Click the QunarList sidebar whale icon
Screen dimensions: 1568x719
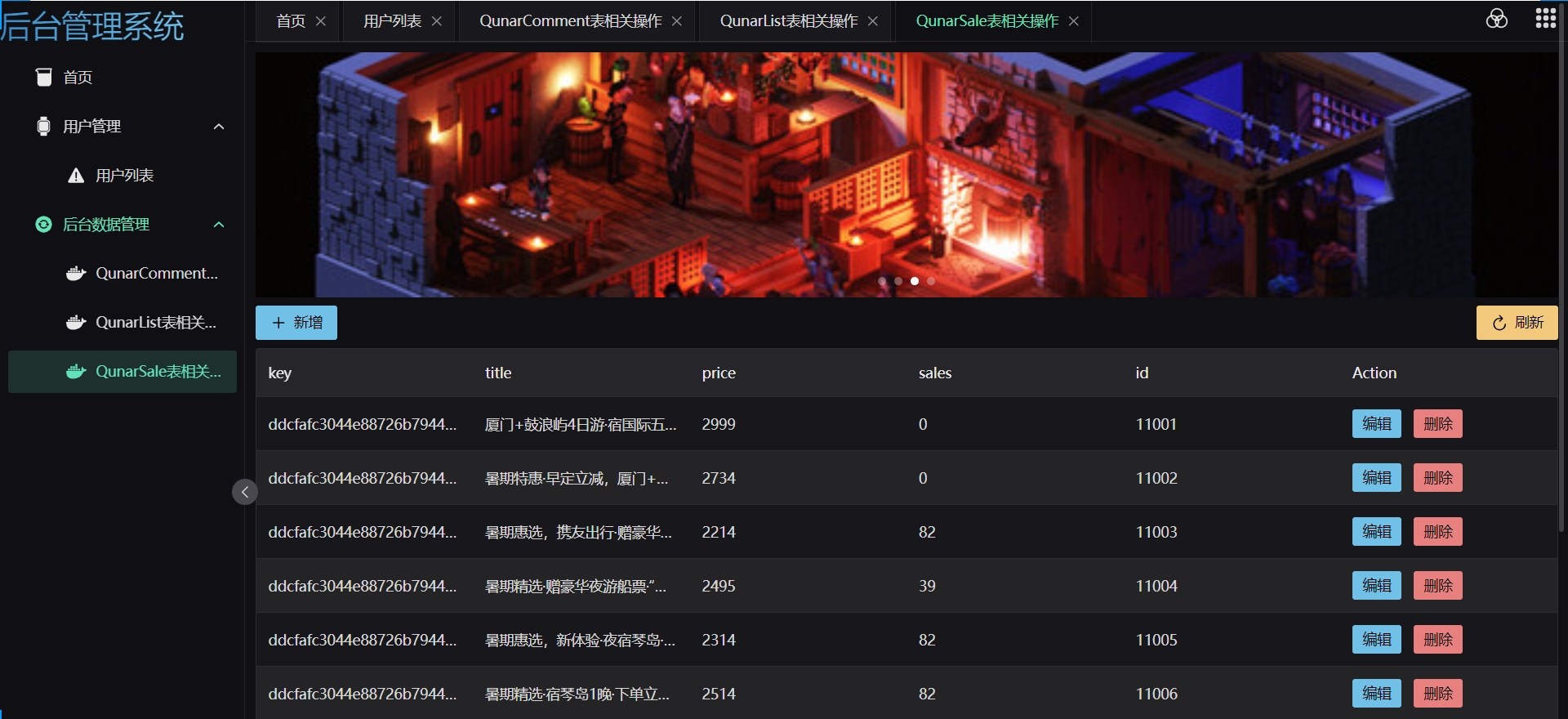click(76, 322)
